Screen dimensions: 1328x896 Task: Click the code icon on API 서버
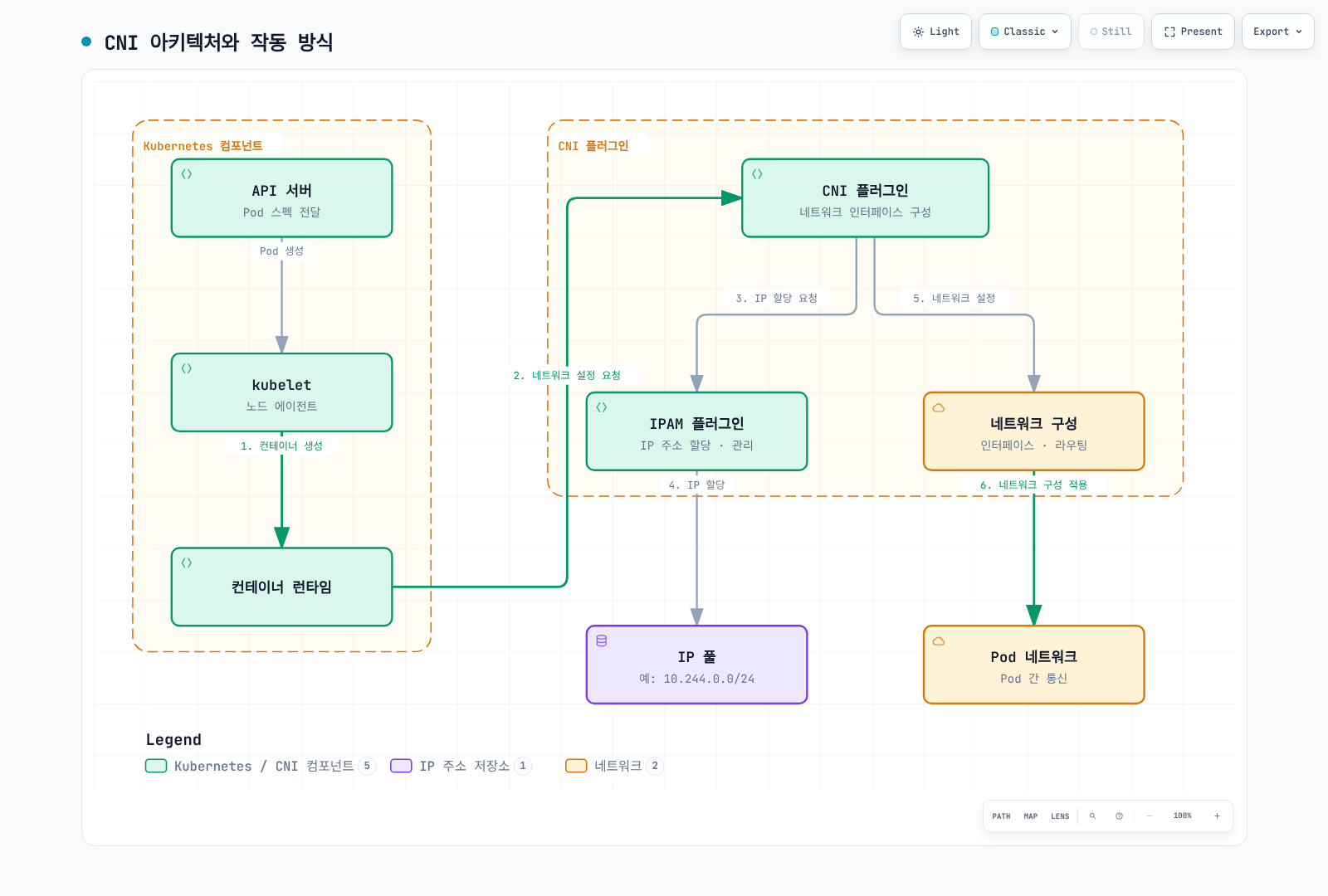coord(187,174)
